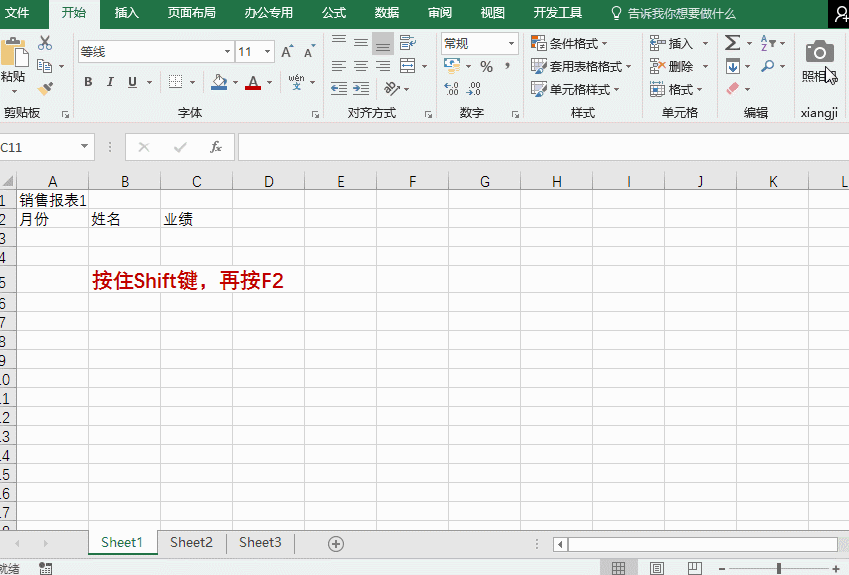Click the 条件格式 button

569,43
